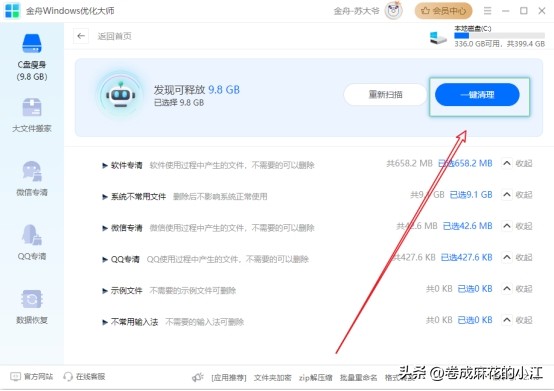Click the user avatar icon
Image resolution: width=554 pixels, height=391 pixels.
coord(394,11)
